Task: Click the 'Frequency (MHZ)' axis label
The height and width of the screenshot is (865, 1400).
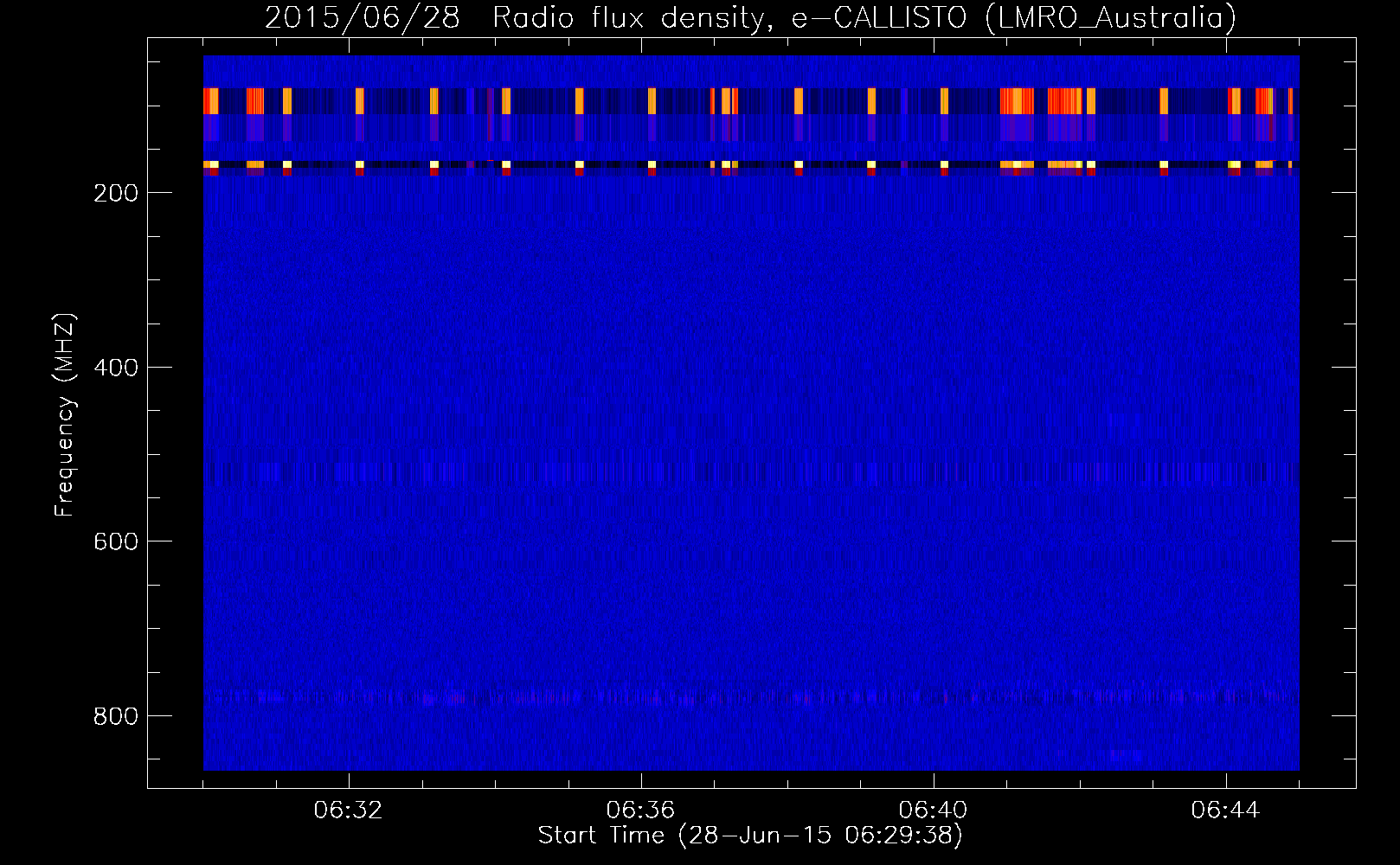Action: [65, 415]
